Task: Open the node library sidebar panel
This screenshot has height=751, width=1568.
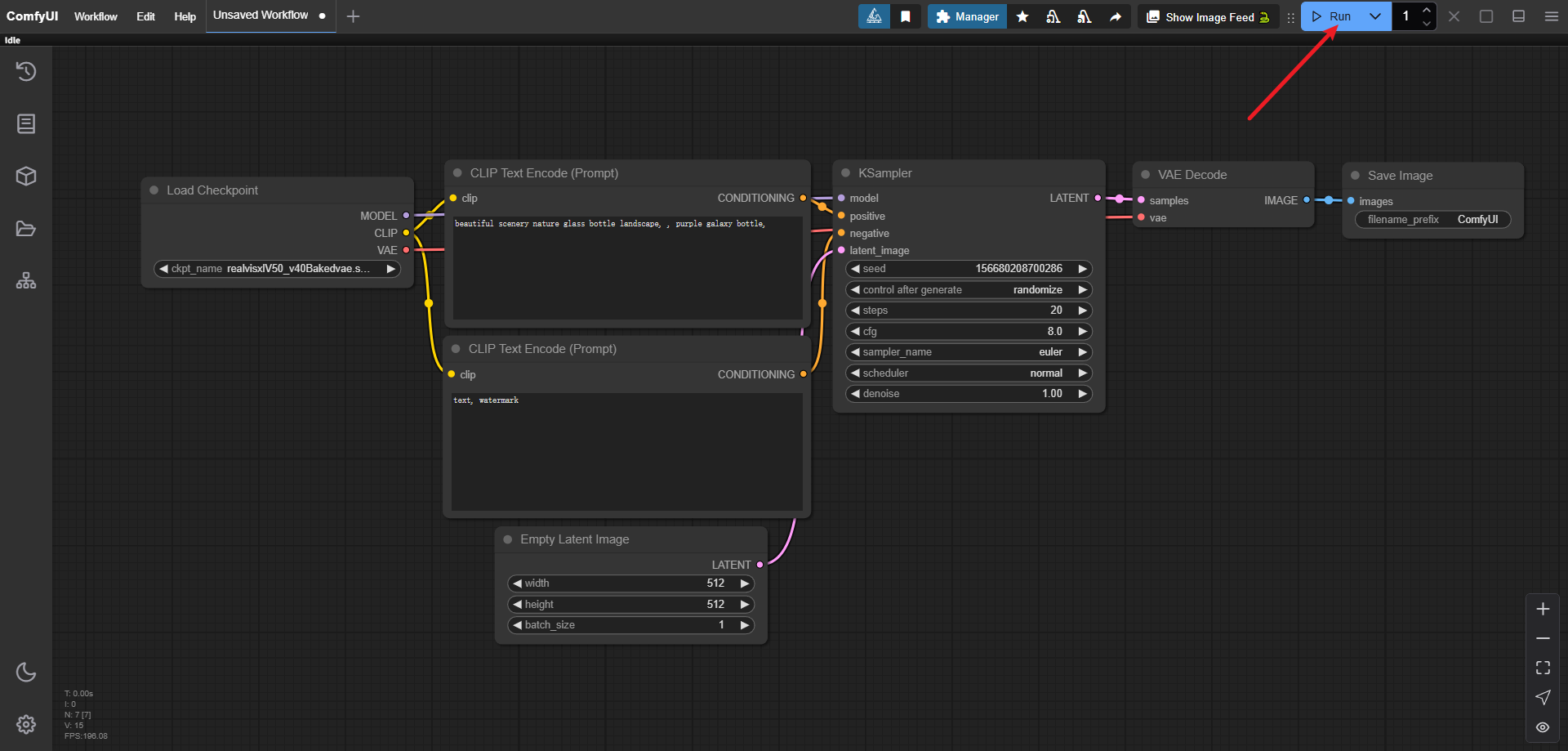Action: (x=26, y=124)
